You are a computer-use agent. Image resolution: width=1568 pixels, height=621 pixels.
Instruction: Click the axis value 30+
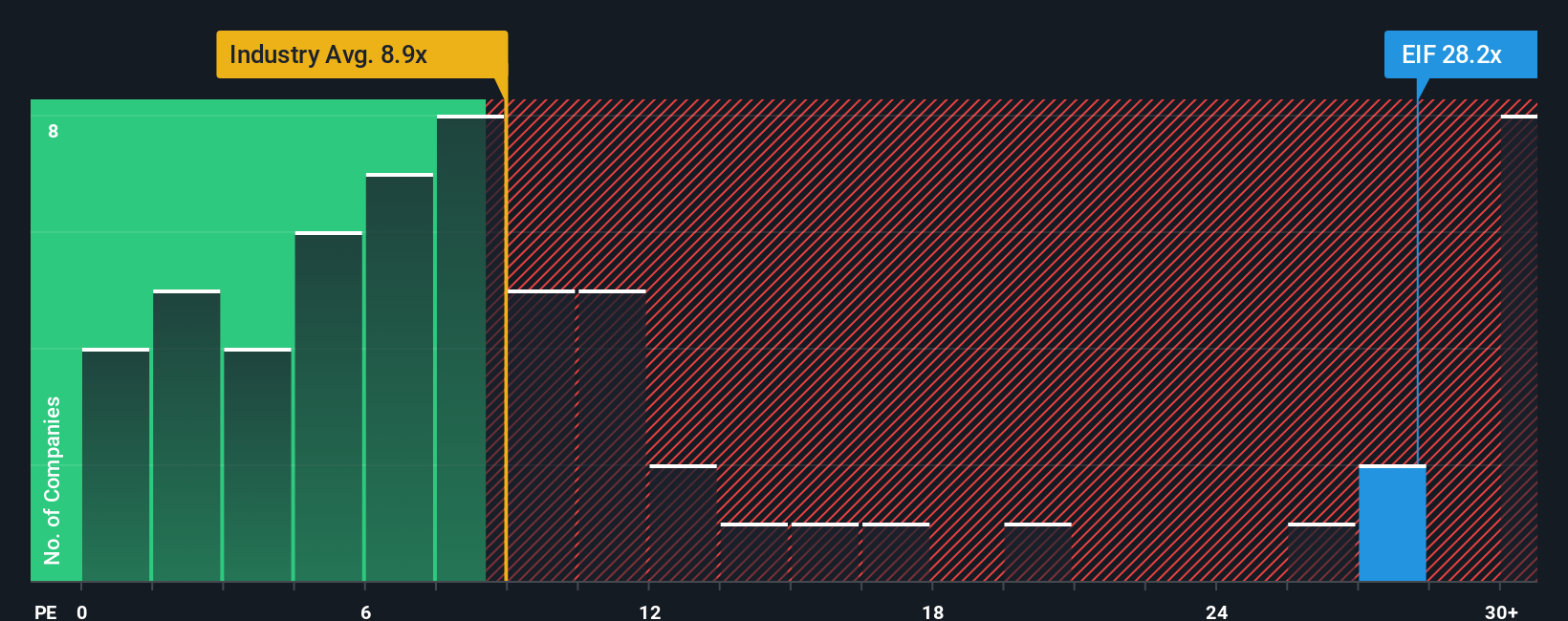(1502, 611)
